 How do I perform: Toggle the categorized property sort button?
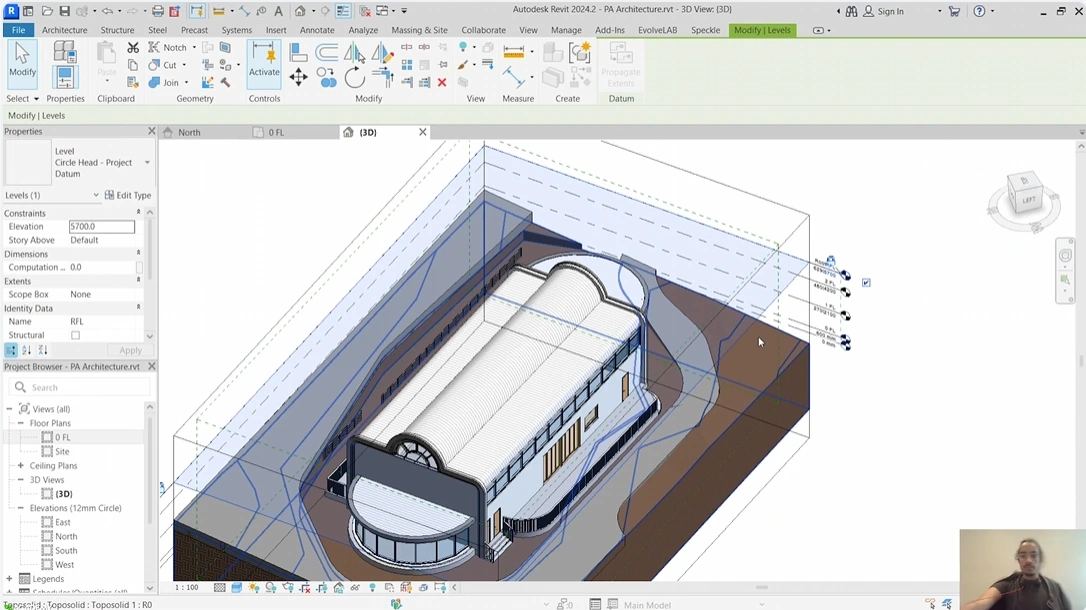(11, 350)
